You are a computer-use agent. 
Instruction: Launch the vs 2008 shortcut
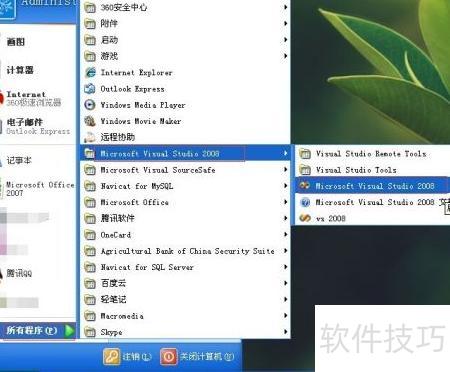[372, 218]
